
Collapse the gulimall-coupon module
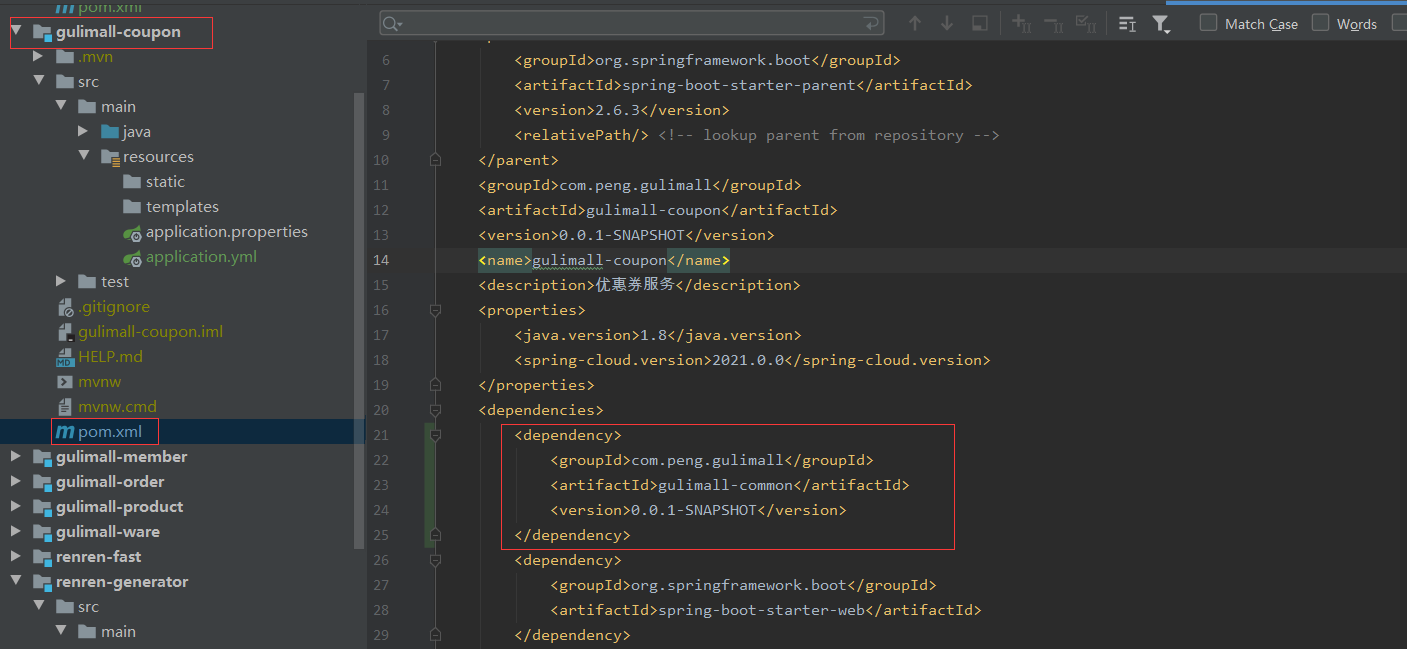(17, 32)
